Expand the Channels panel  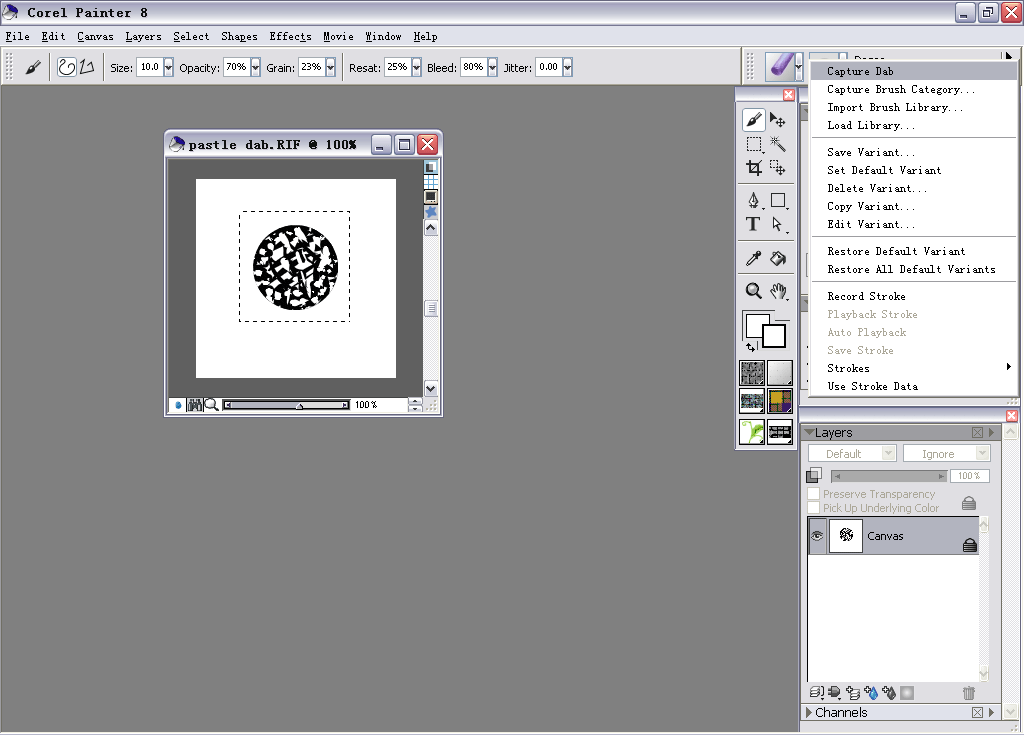[x=809, y=712]
